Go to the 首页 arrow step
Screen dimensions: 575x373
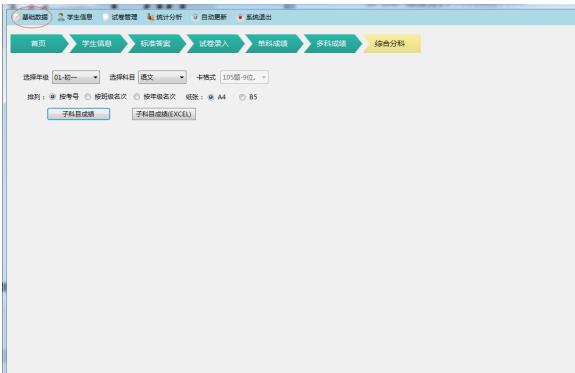coord(39,44)
